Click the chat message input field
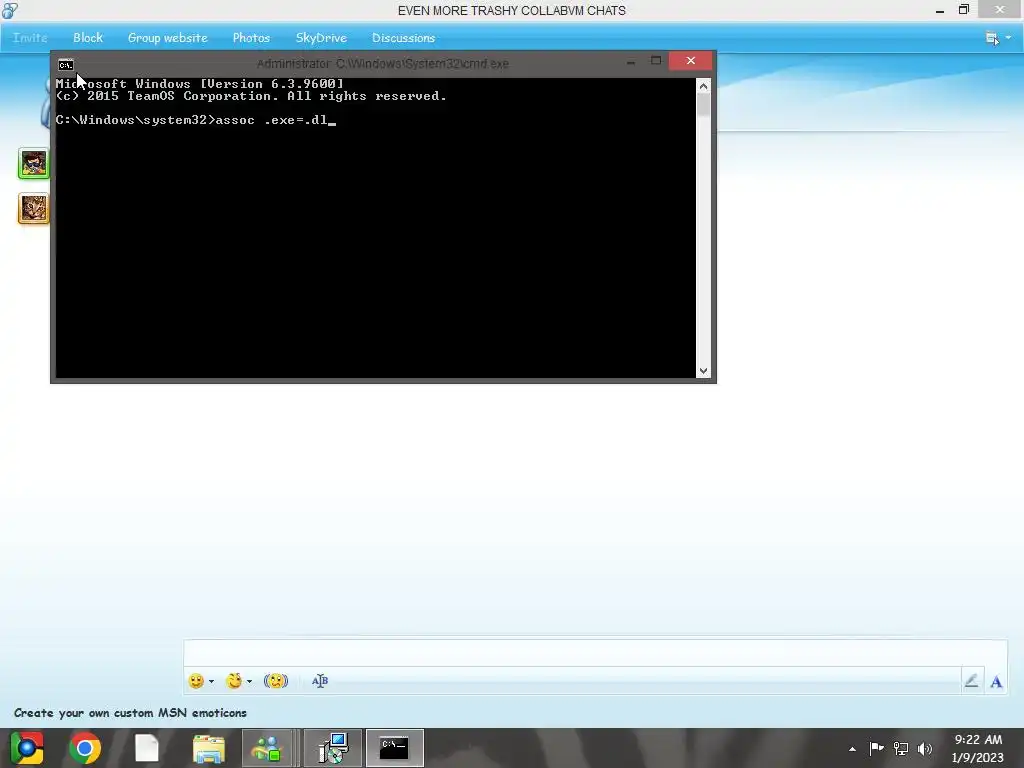The height and width of the screenshot is (768, 1024). click(595, 653)
